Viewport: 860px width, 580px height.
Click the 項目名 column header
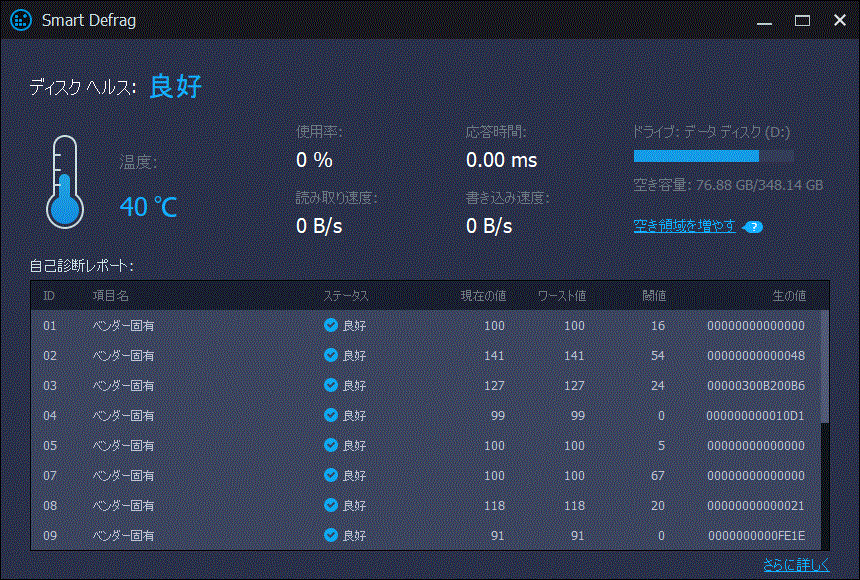coord(111,296)
